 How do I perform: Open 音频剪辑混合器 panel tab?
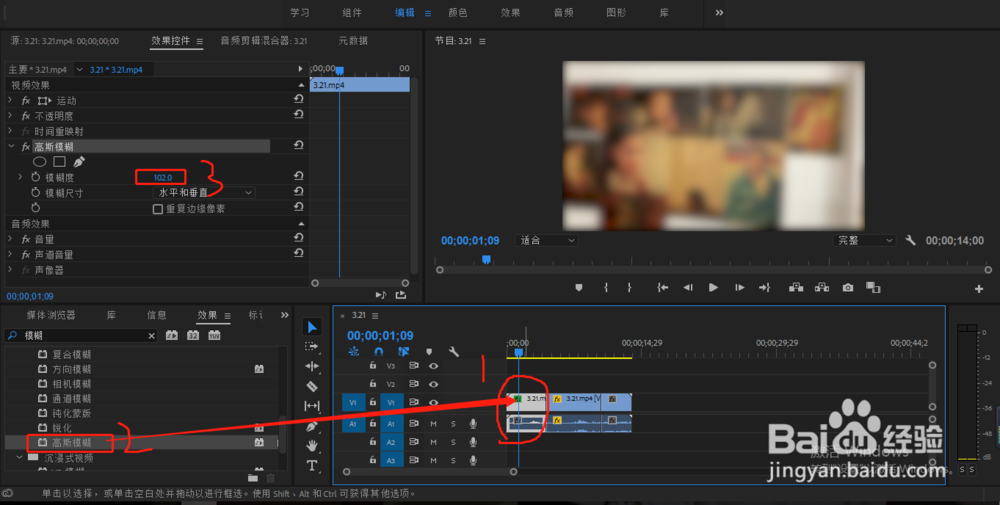point(263,40)
